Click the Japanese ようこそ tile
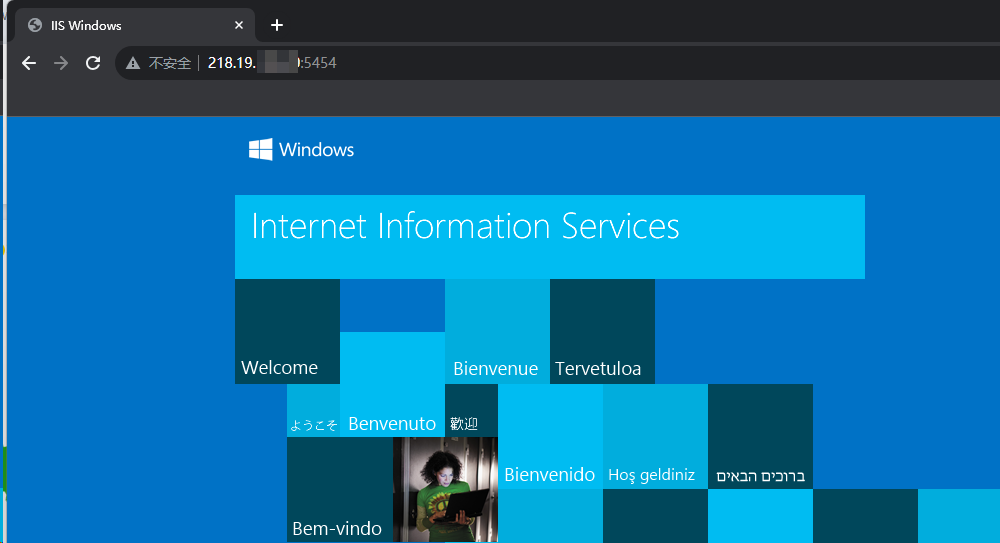This screenshot has height=543, width=1000. [x=313, y=412]
